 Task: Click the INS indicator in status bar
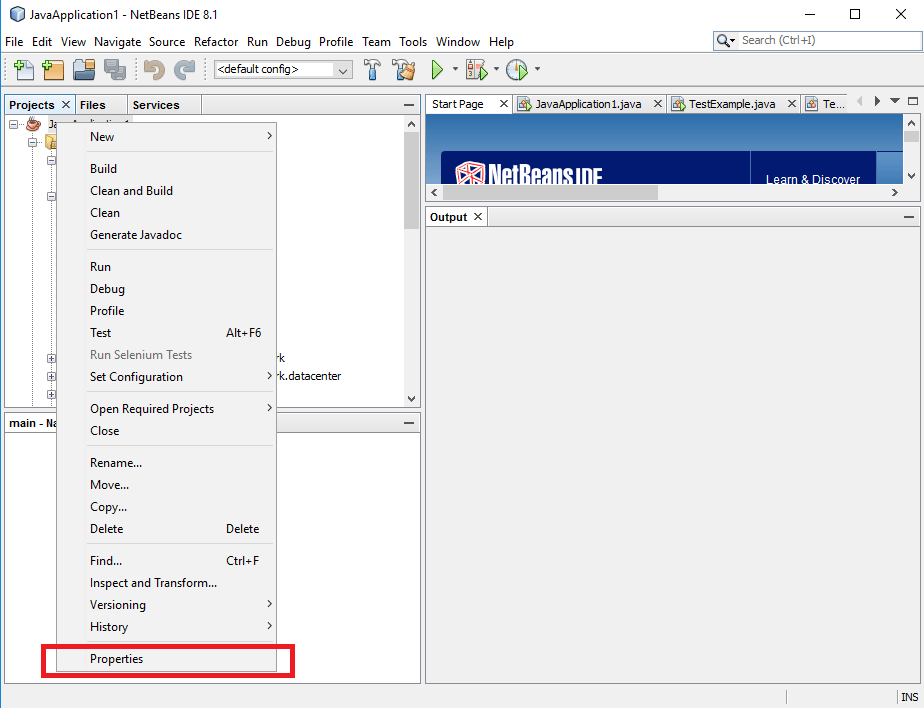[x=909, y=697]
